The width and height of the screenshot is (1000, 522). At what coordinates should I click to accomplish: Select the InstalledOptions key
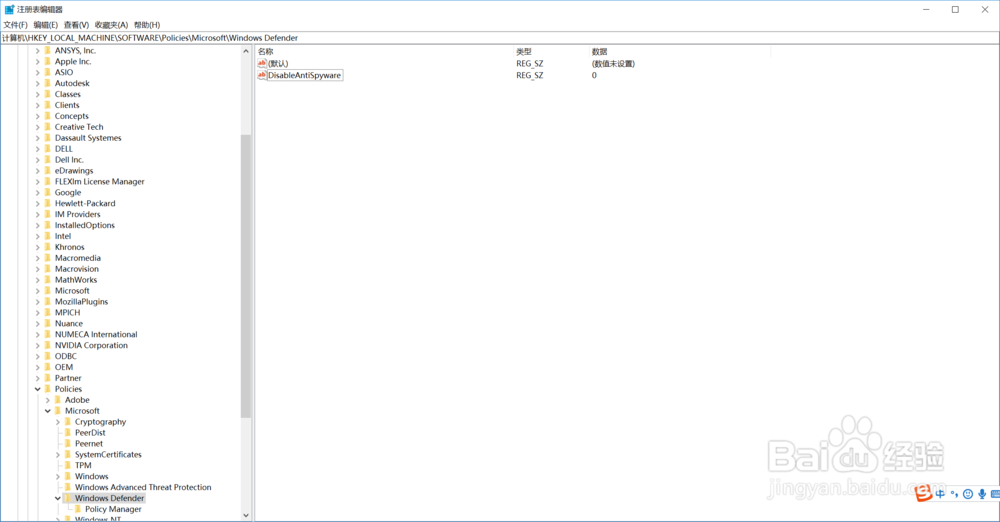[x=85, y=225]
